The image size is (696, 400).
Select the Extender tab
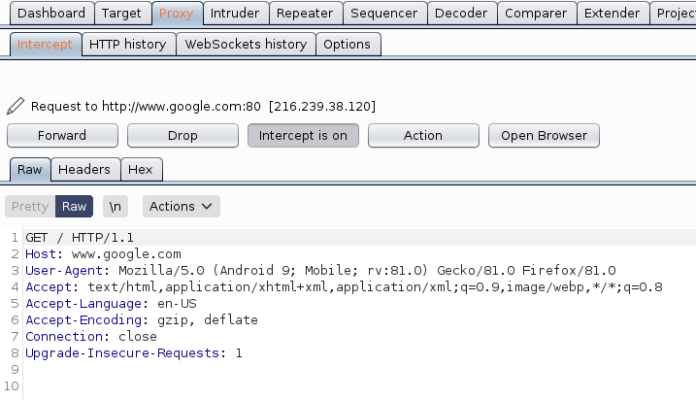tap(612, 13)
